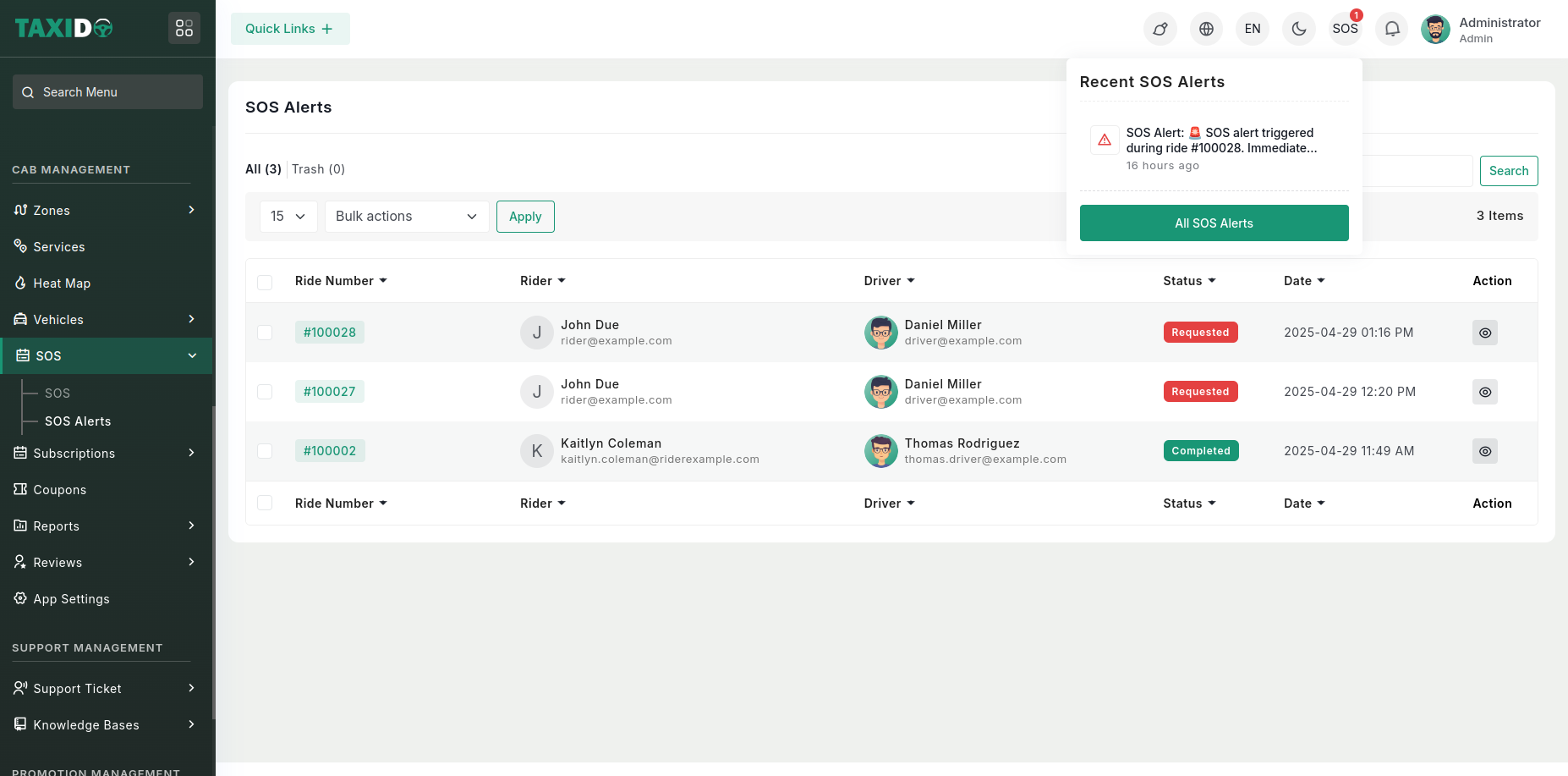Open the SOS alerts header icon

tap(1345, 29)
